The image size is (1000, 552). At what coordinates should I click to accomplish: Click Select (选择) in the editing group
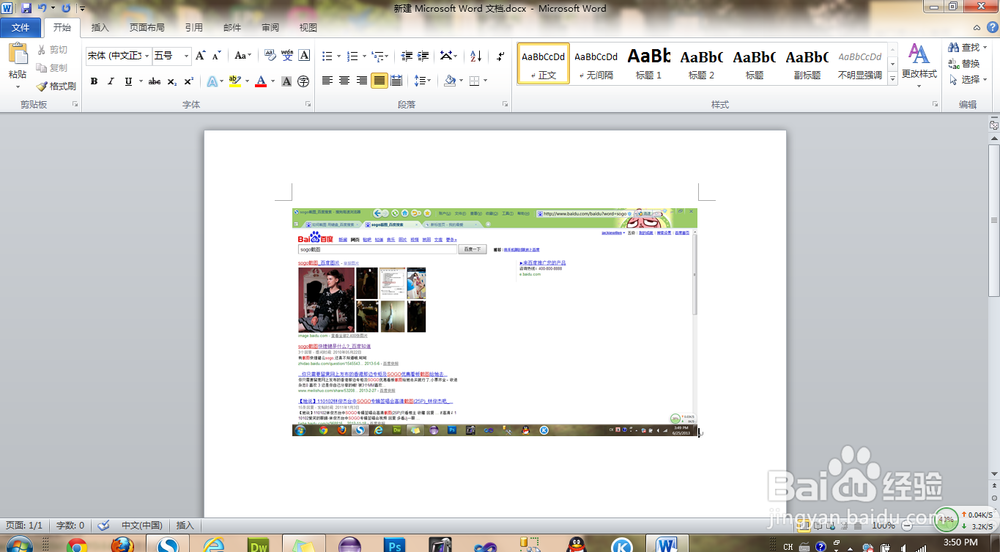(x=967, y=80)
